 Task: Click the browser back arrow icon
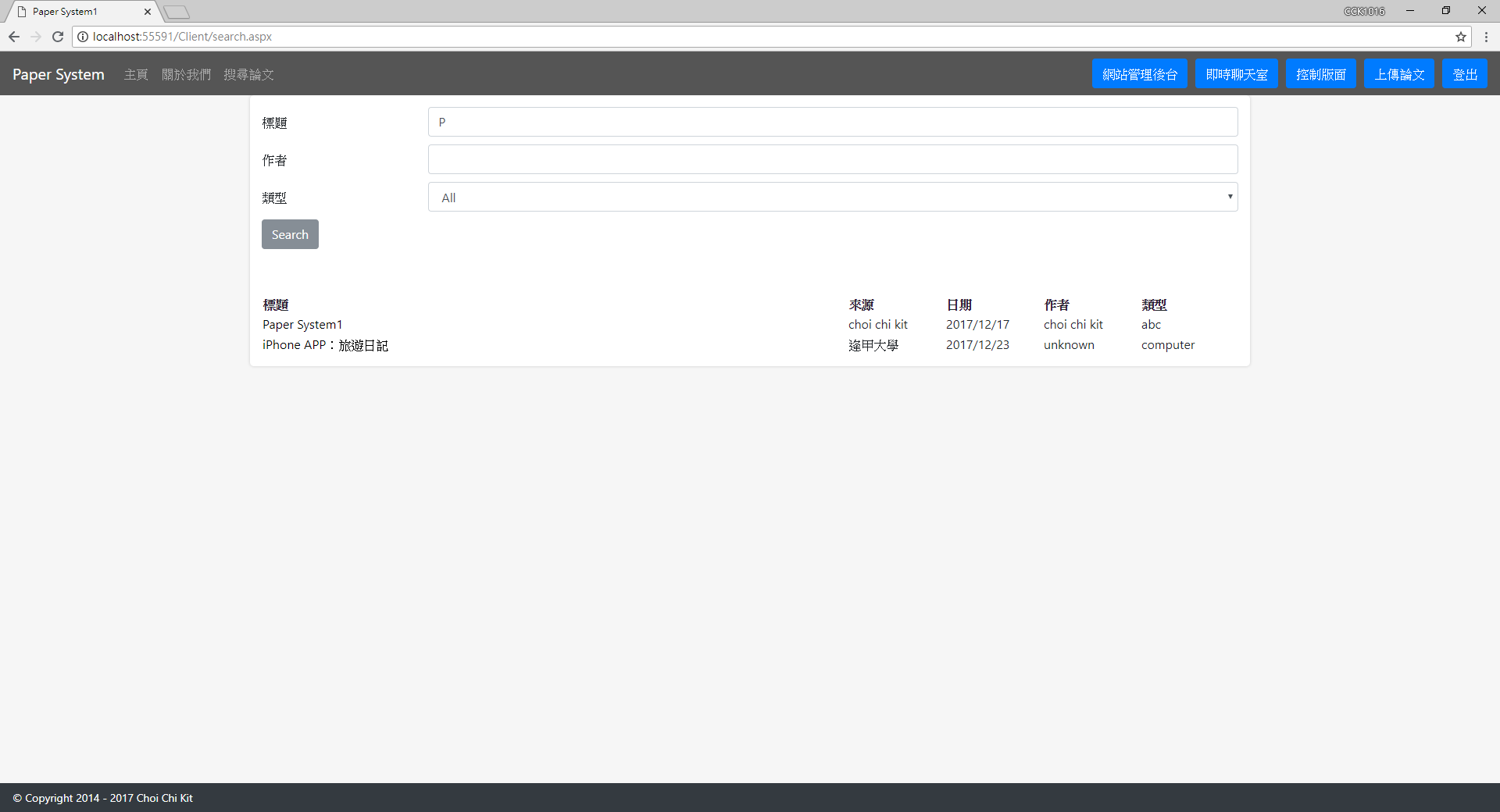point(14,37)
